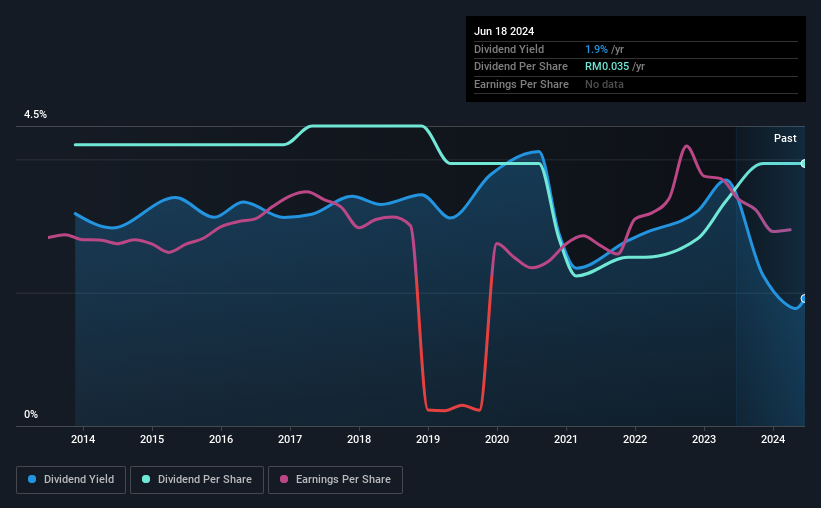Click the blue Dividend Yield legend dot
The height and width of the screenshot is (508, 821).
pyautogui.click(x=32, y=479)
